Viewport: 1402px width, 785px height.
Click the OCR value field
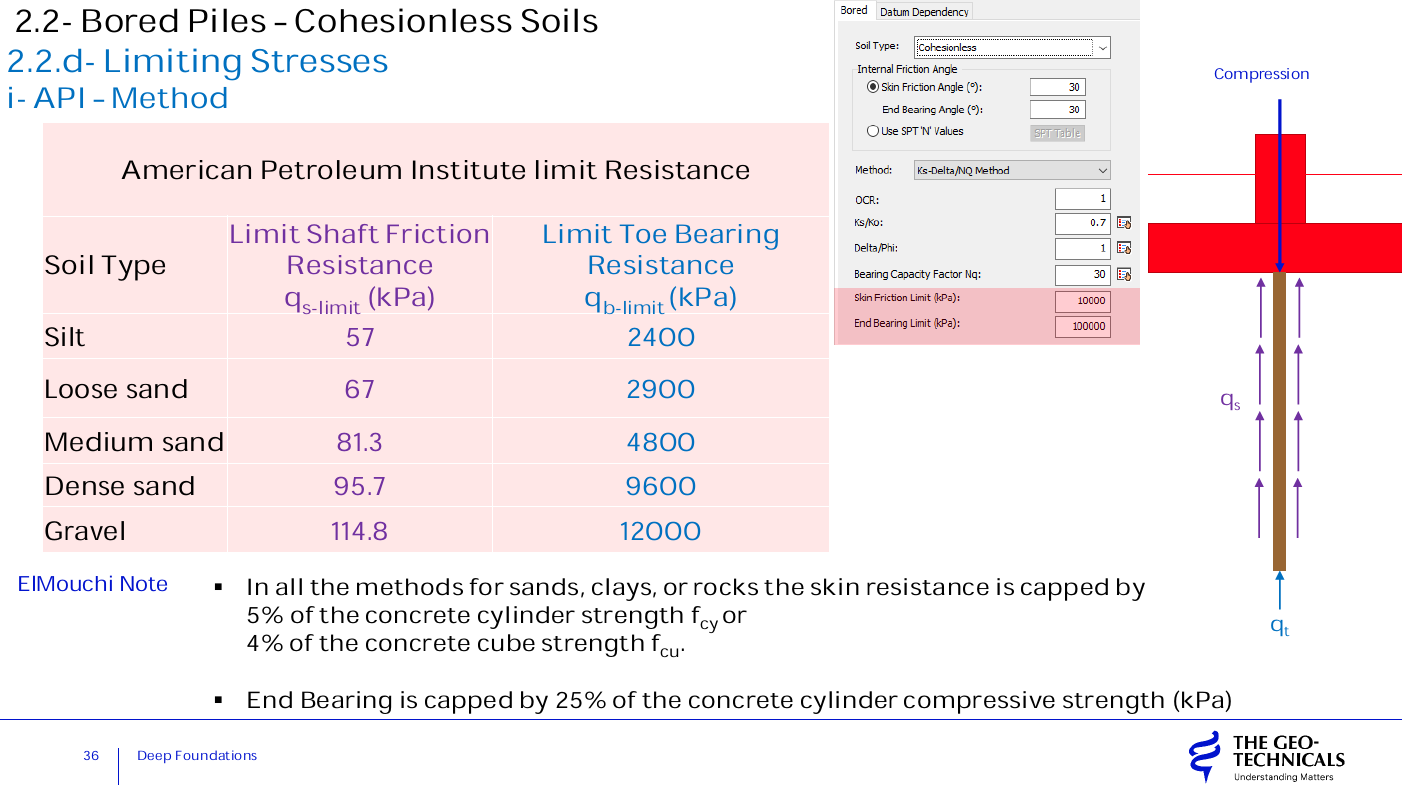pos(1082,199)
